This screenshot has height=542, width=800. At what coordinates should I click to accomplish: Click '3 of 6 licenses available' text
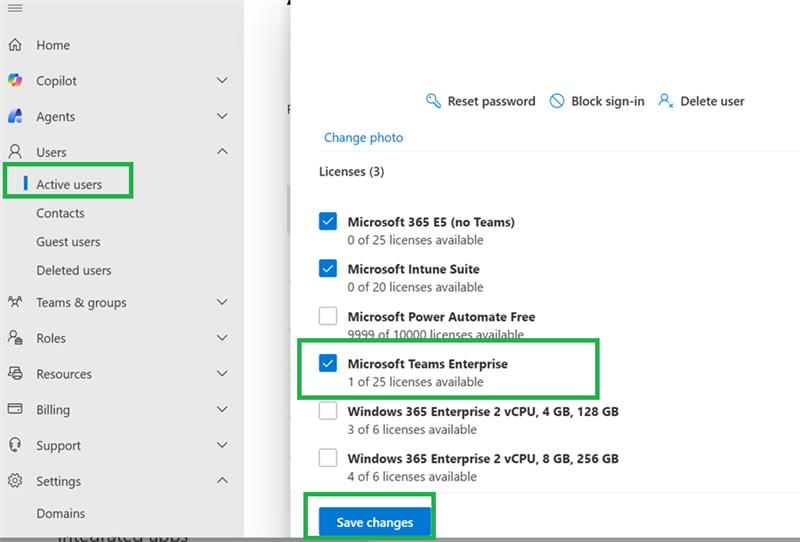pos(412,429)
